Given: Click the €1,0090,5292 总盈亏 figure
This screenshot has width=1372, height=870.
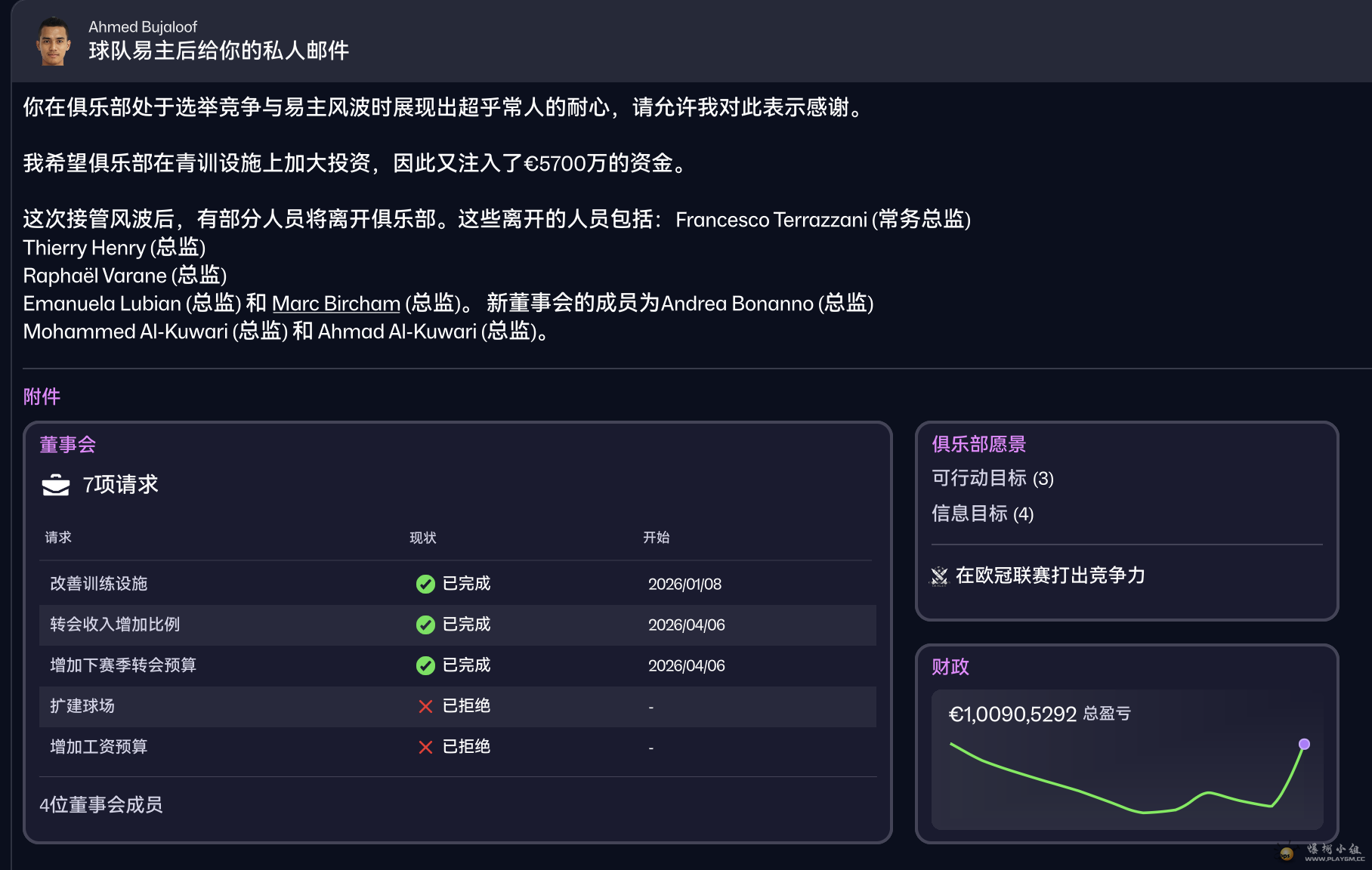Looking at the screenshot, I should (x=1012, y=714).
